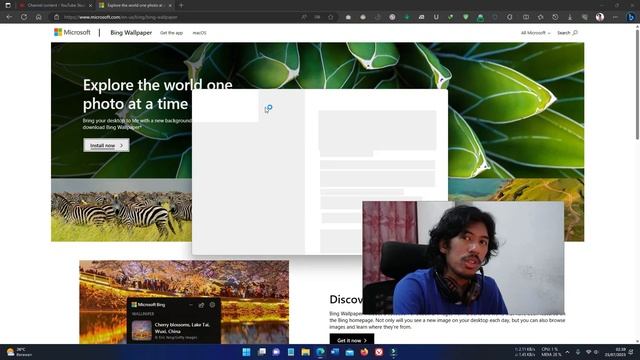The image size is (640, 360).
Task: Click the Install now button
Action: [x=107, y=145]
